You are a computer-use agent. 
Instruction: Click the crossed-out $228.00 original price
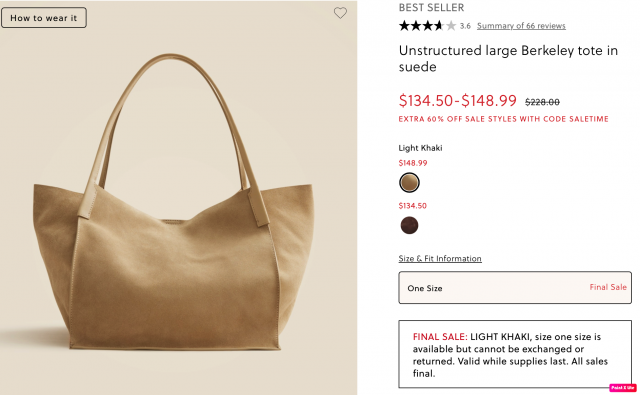pos(542,102)
